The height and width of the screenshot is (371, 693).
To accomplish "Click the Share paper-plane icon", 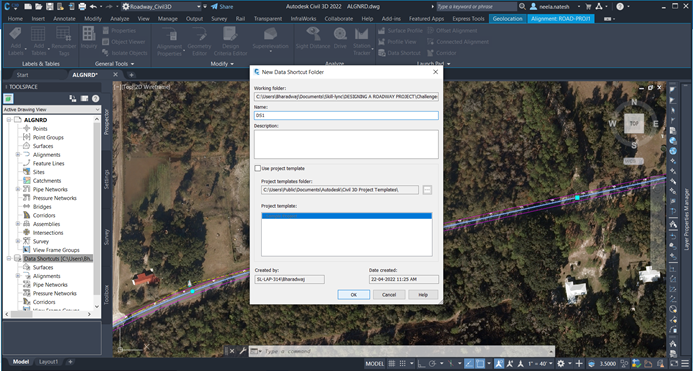I will [214, 7].
